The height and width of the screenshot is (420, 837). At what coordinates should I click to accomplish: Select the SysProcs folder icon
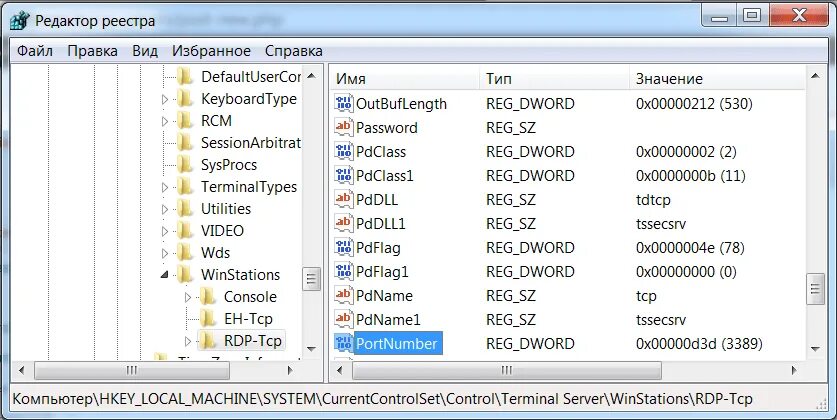tap(185, 164)
